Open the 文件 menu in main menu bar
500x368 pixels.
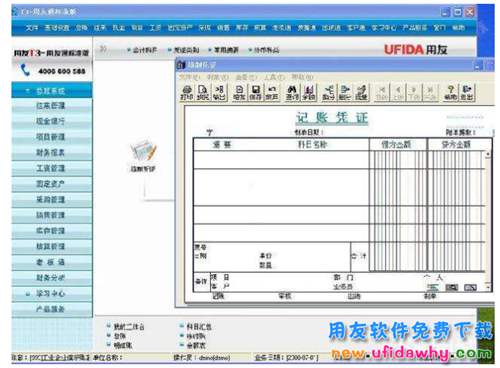tap(32, 28)
